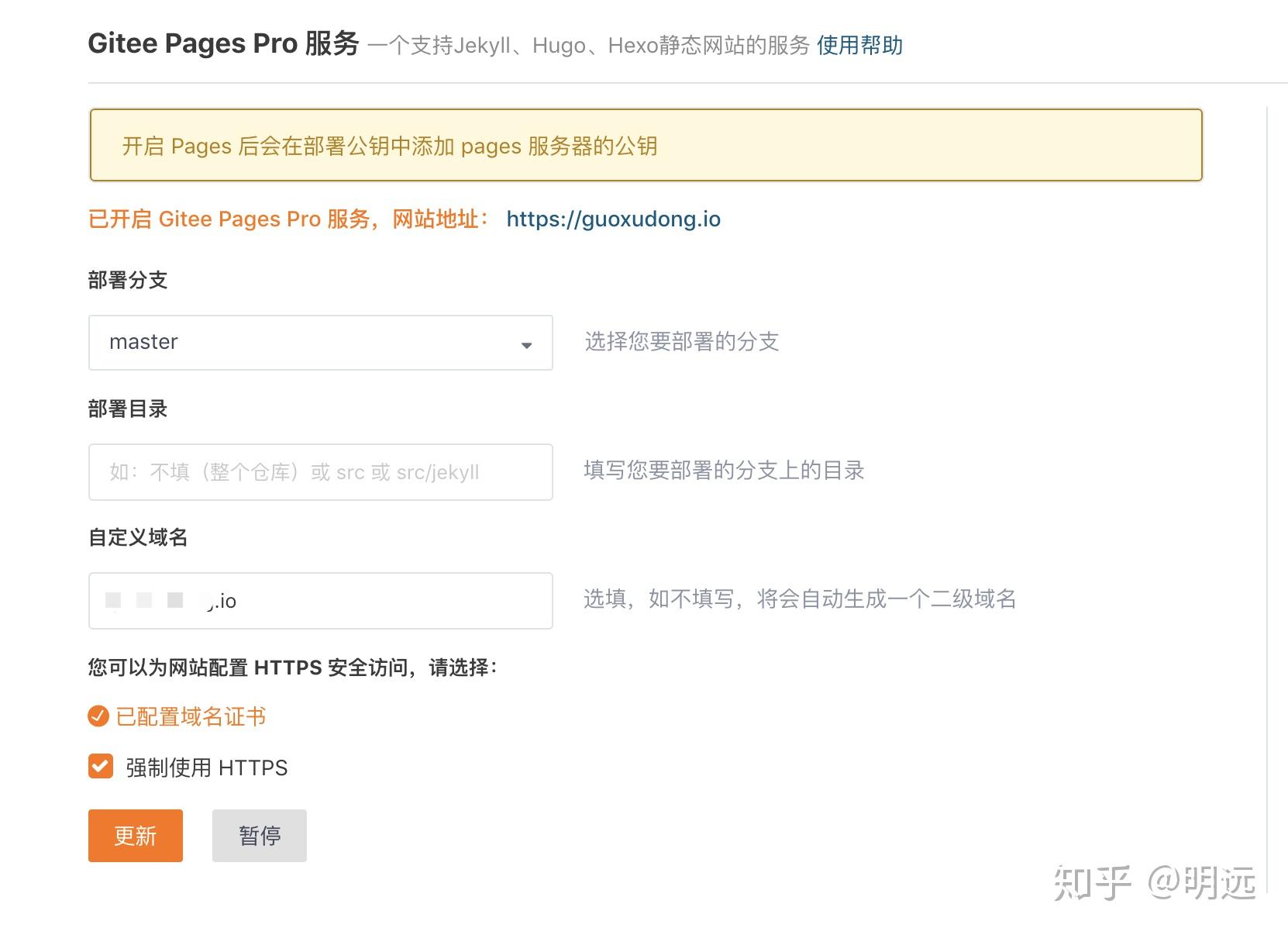Viewport: 1288px width, 935px height.
Task: Visit the https://guoxudong.io site link
Action: (x=613, y=219)
